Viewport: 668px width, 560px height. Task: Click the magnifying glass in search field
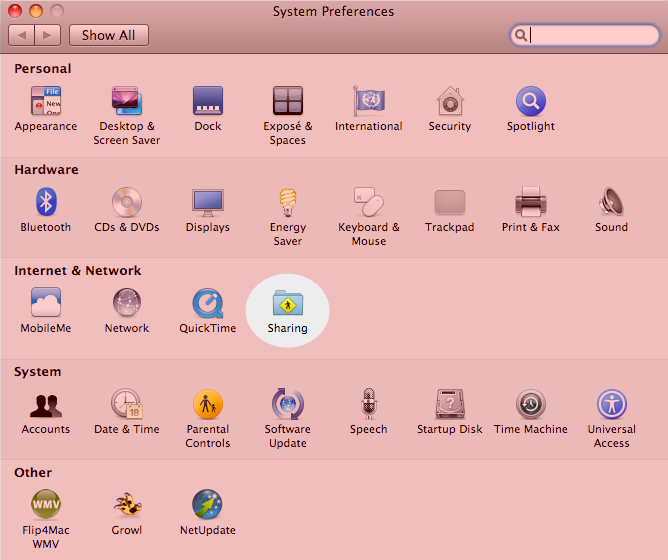coord(521,35)
